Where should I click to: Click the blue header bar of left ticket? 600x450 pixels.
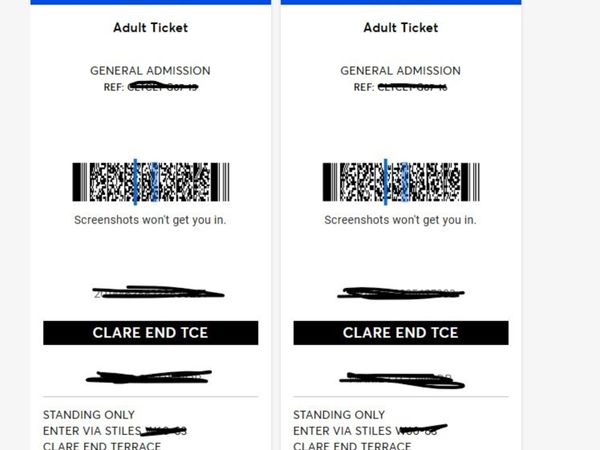[x=150, y=2]
